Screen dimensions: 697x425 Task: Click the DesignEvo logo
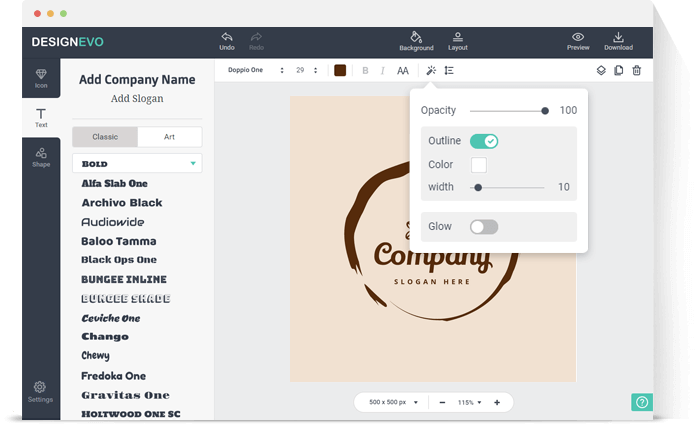click(68, 42)
